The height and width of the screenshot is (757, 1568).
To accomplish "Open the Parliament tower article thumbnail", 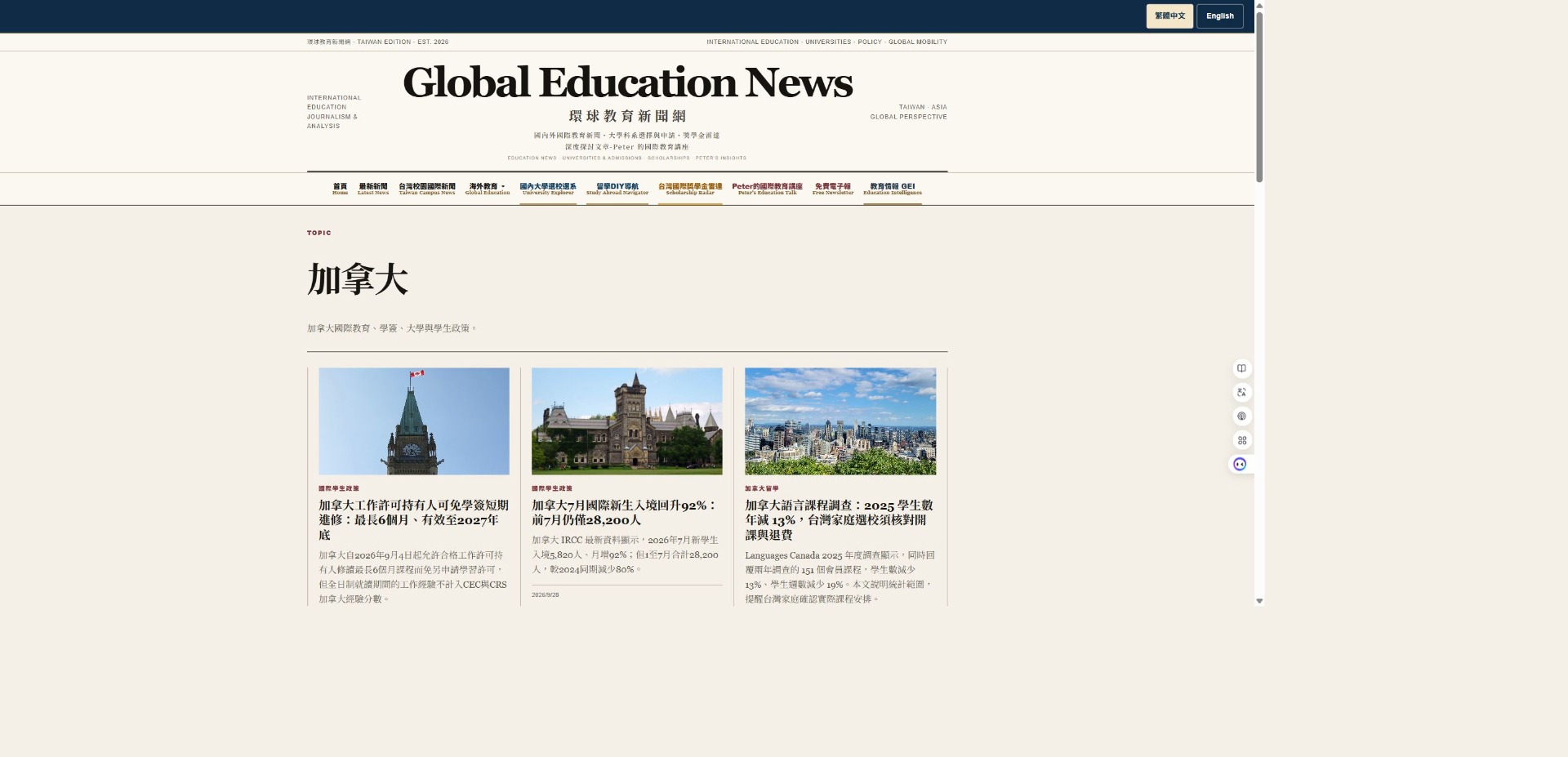I will coord(414,421).
